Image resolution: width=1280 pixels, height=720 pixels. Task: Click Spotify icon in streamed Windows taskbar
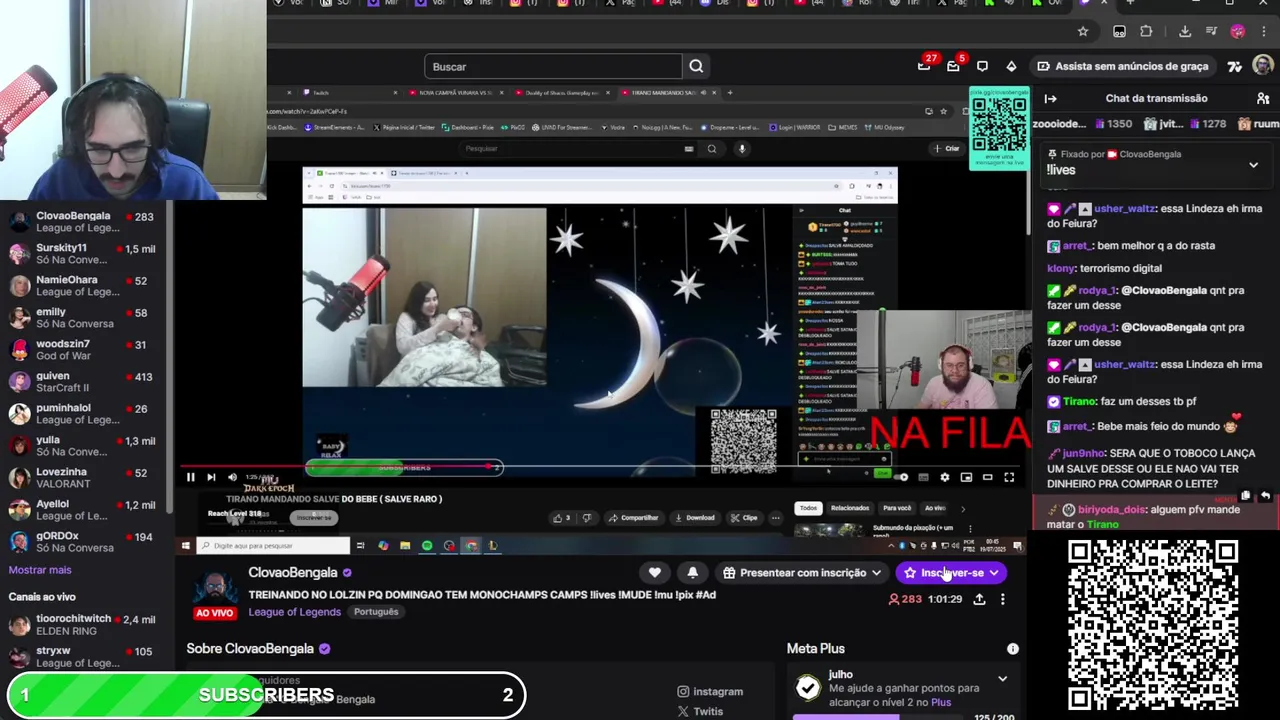pos(427,546)
